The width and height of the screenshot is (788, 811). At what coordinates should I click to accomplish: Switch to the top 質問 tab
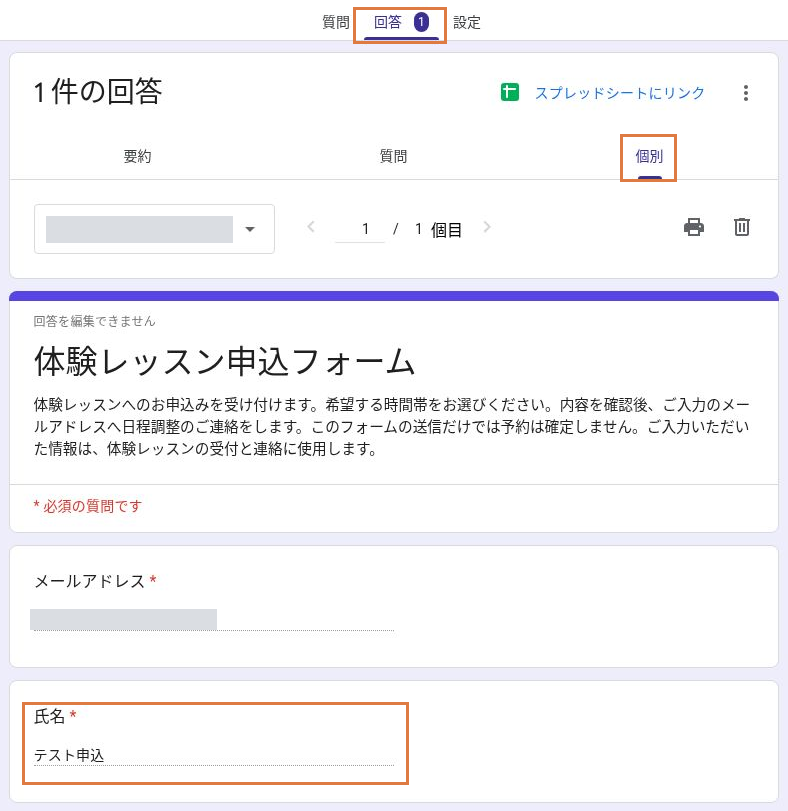(336, 22)
